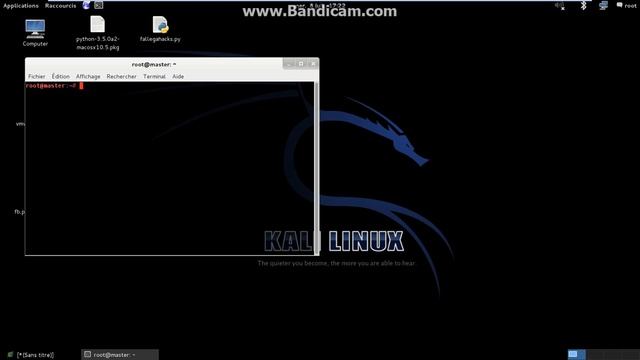Open the network connection tray icon

(x=603, y=6)
